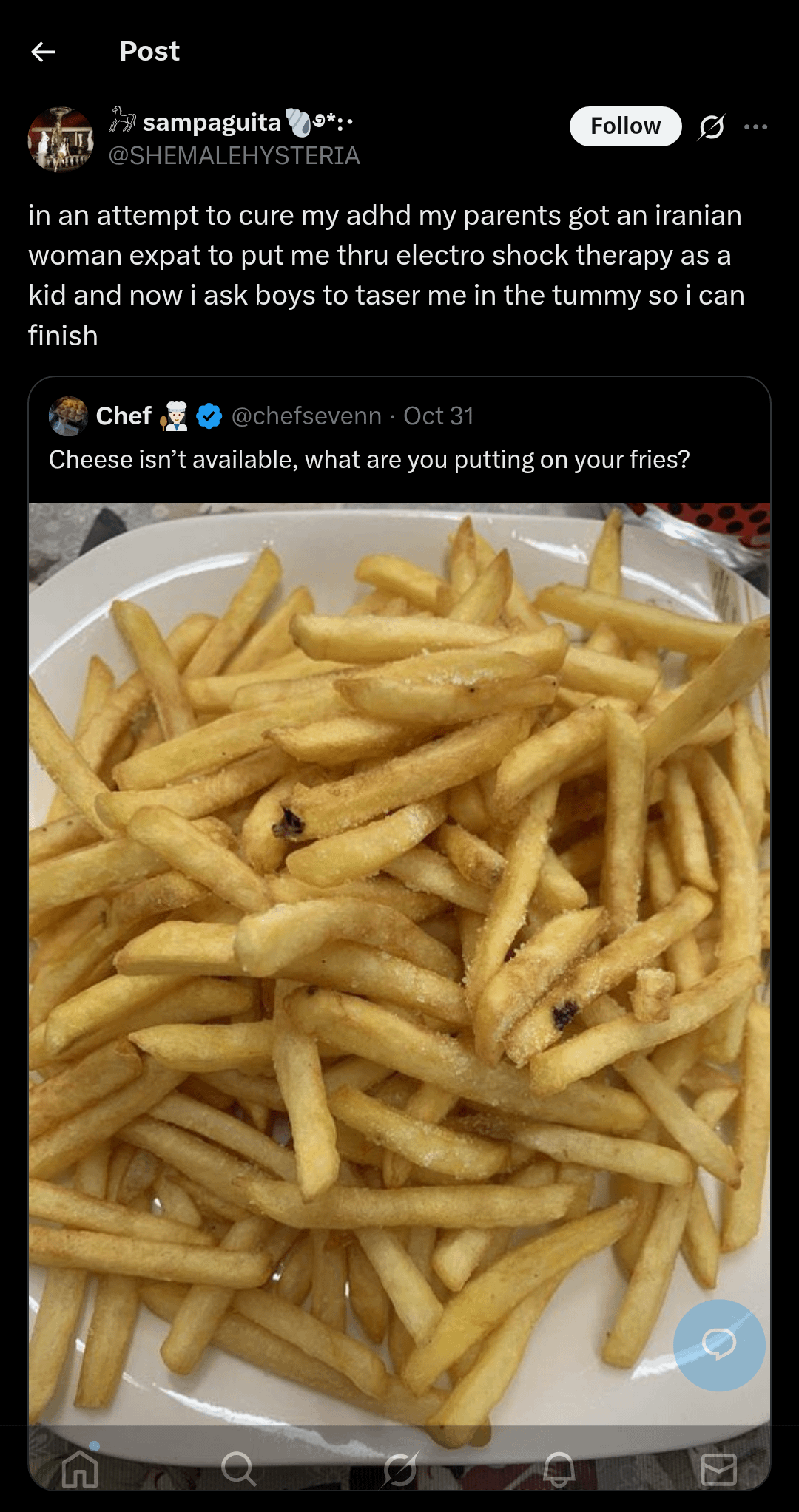Image resolution: width=799 pixels, height=1512 pixels.
Task: Open the three-dot more options menu
Action: tap(755, 127)
